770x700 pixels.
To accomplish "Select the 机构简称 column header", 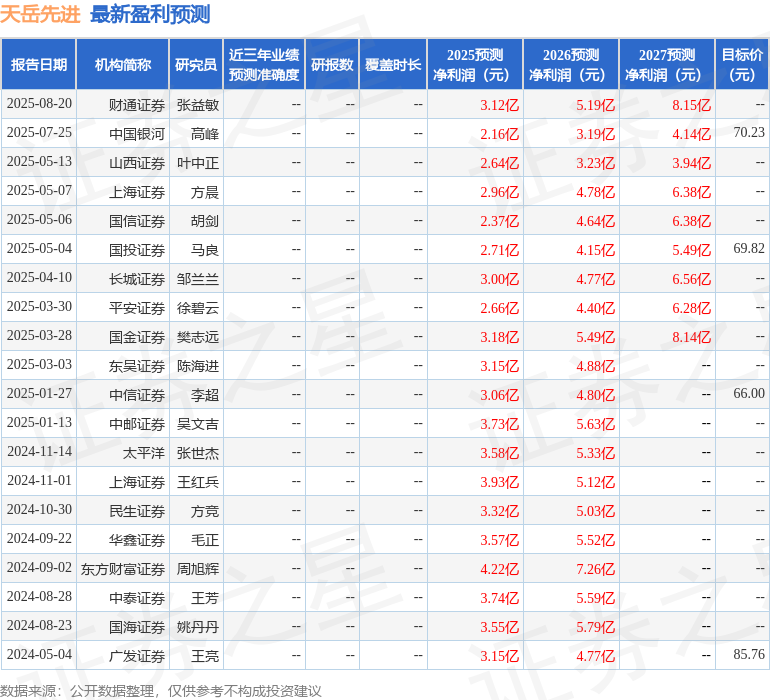I will click(123, 64).
